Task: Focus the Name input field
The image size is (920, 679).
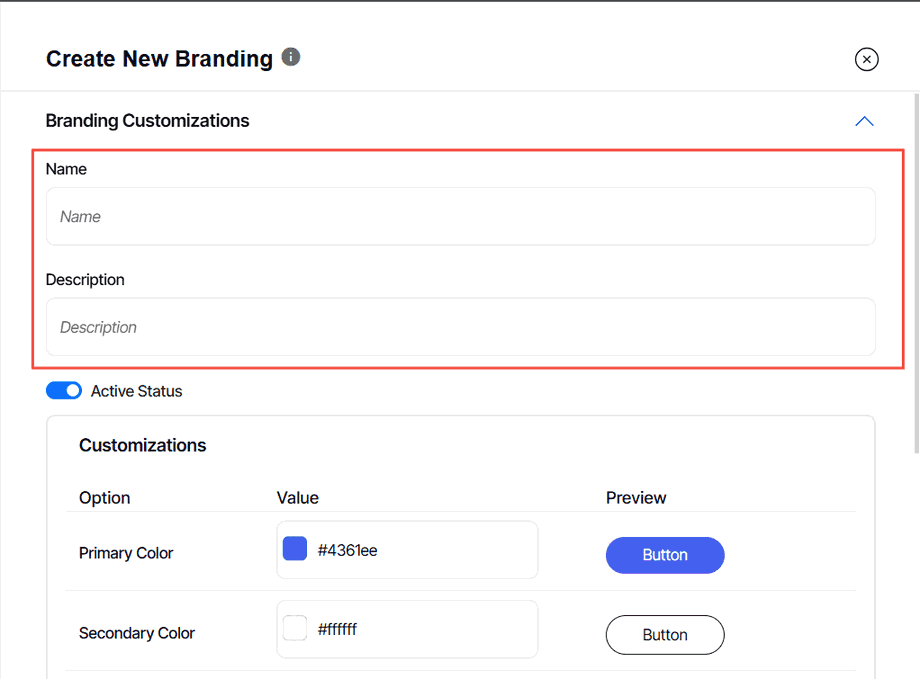Action: pos(460,216)
